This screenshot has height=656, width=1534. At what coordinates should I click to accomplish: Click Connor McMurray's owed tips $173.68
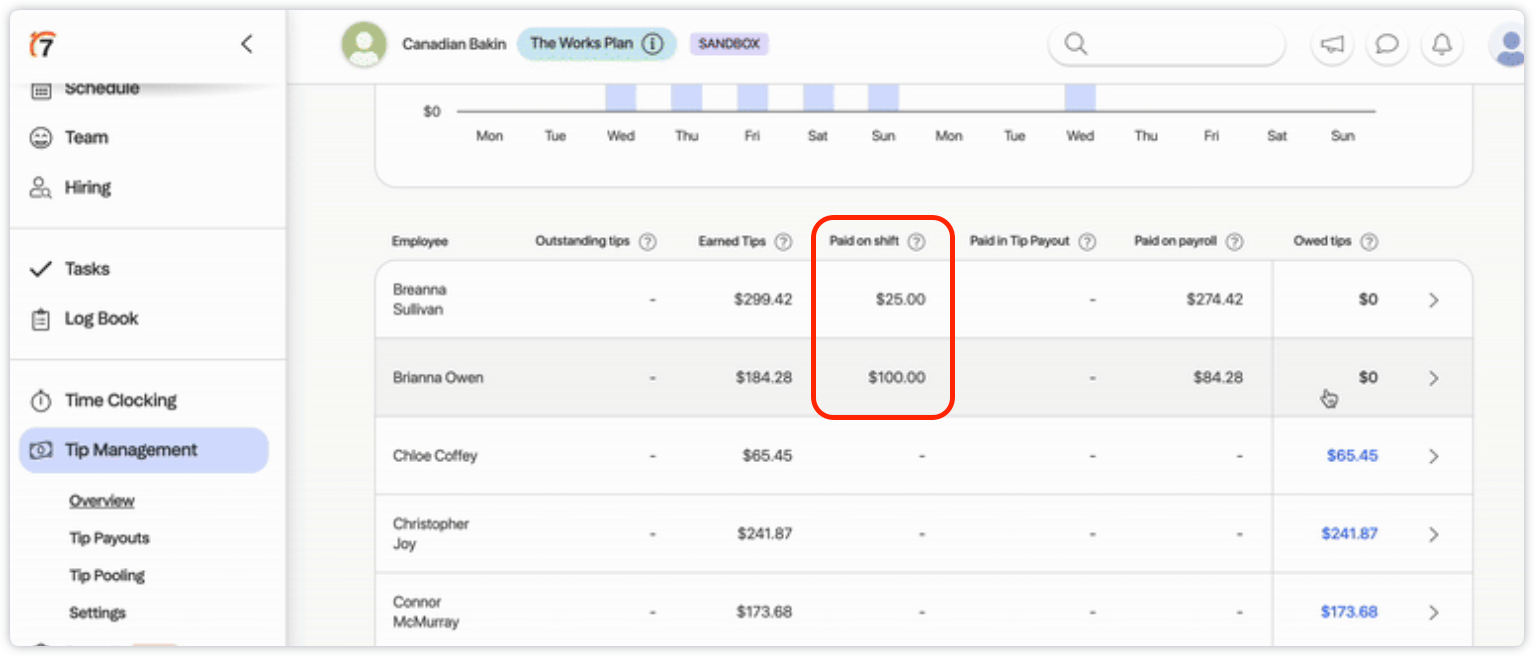click(1348, 612)
